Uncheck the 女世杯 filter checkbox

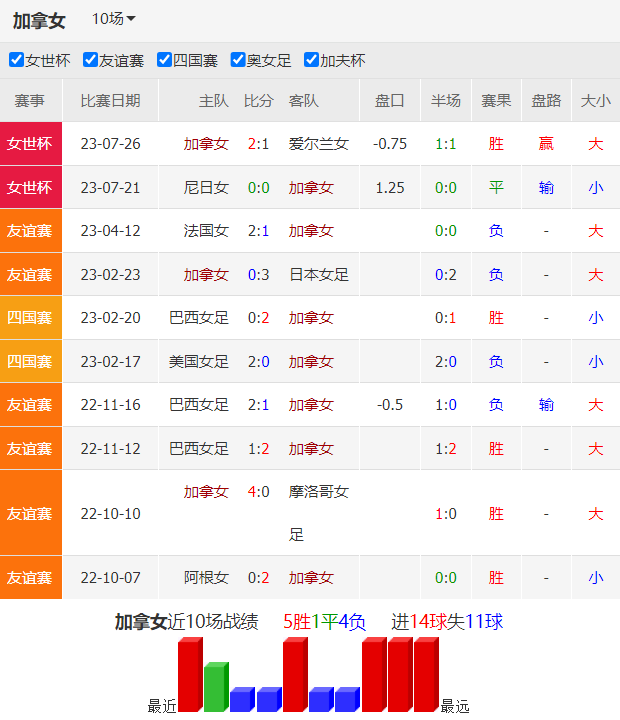(x=16, y=60)
